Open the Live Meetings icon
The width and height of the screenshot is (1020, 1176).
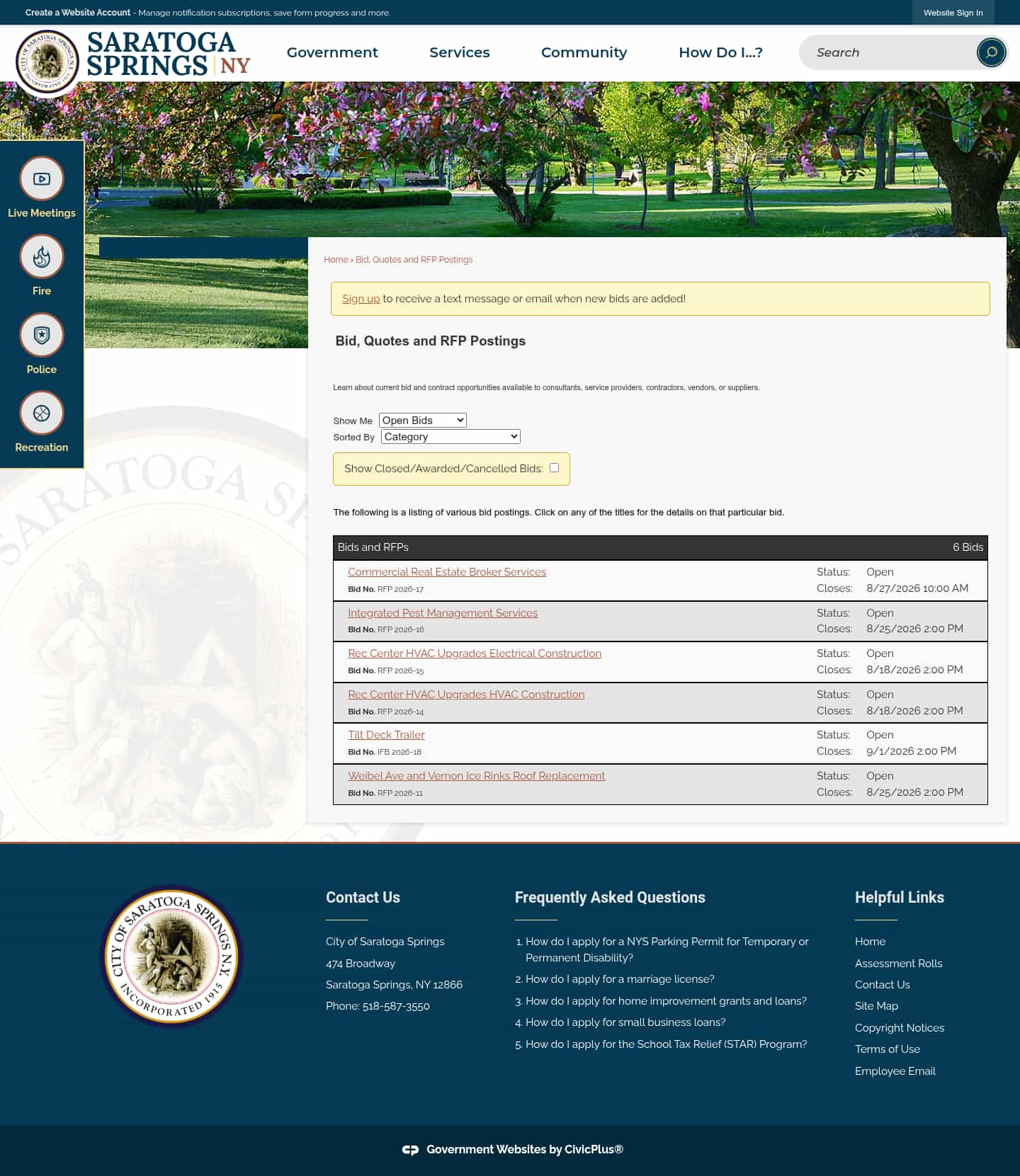tap(42, 178)
